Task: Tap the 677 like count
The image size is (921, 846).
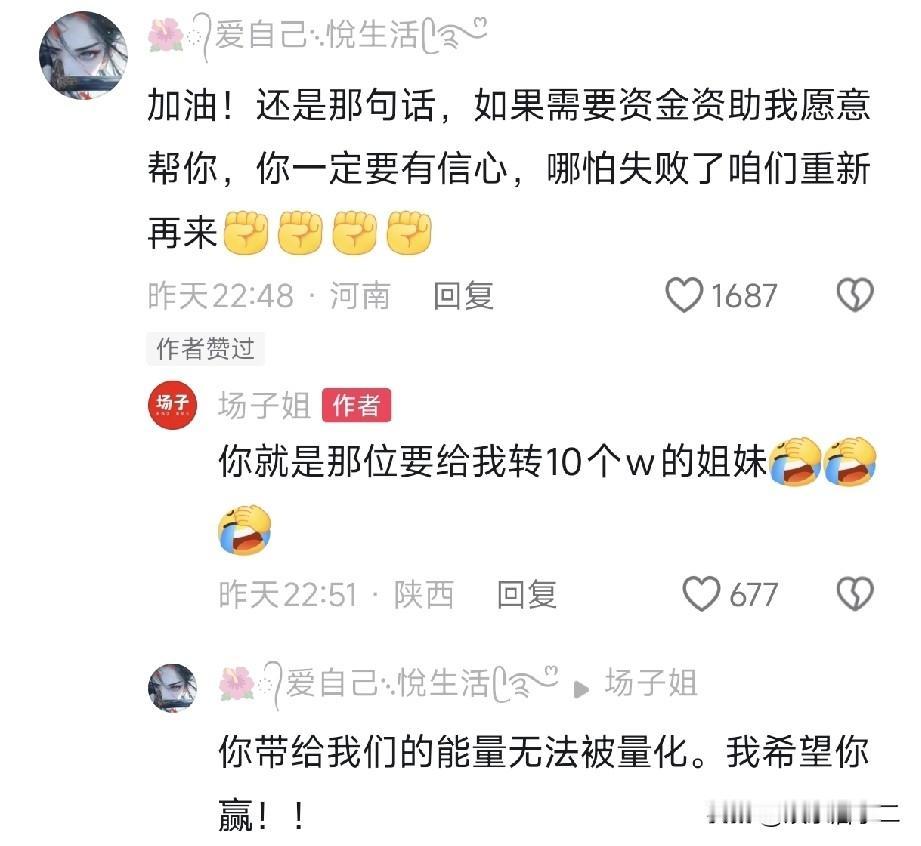Action: pyautogui.click(x=754, y=595)
